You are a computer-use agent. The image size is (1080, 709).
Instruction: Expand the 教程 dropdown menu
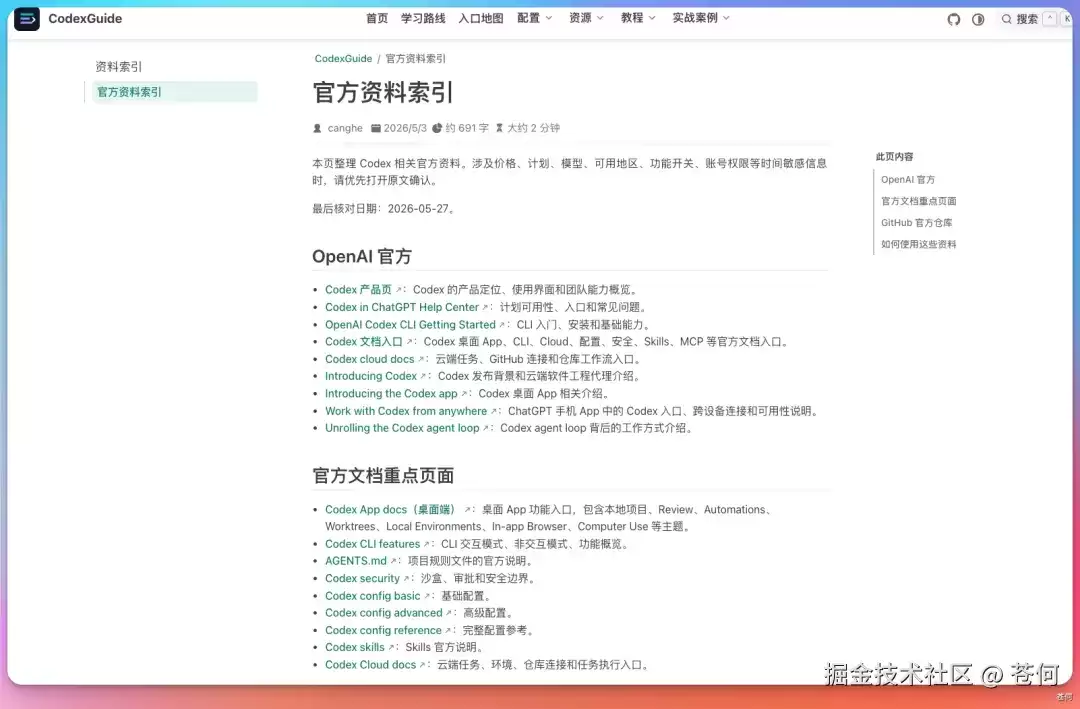click(x=638, y=18)
